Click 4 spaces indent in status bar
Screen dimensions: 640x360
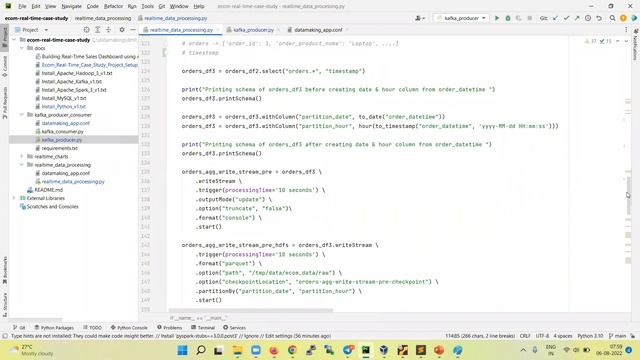[563, 336]
